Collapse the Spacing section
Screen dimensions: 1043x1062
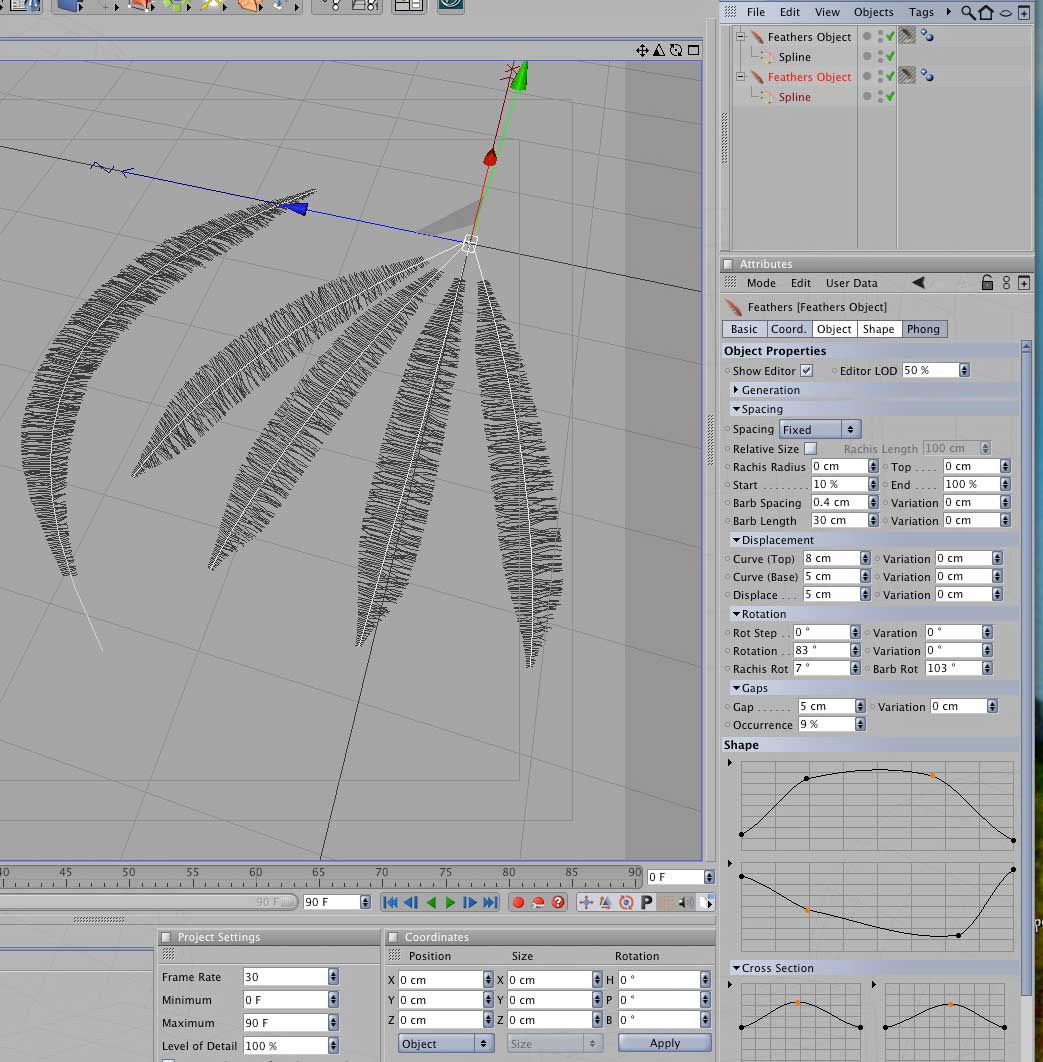pos(736,409)
